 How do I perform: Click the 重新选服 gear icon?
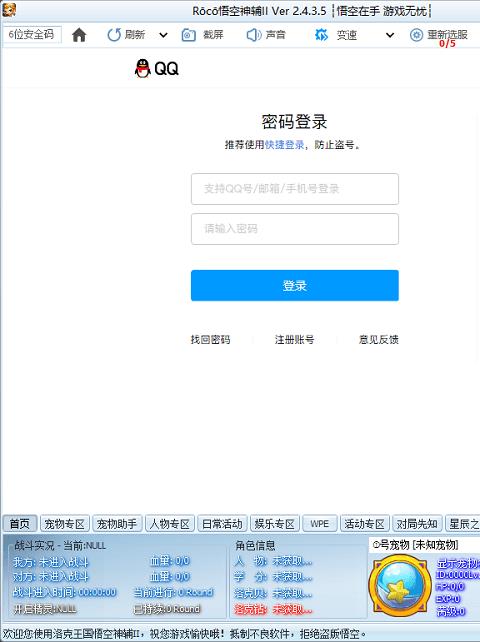point(417,35)
